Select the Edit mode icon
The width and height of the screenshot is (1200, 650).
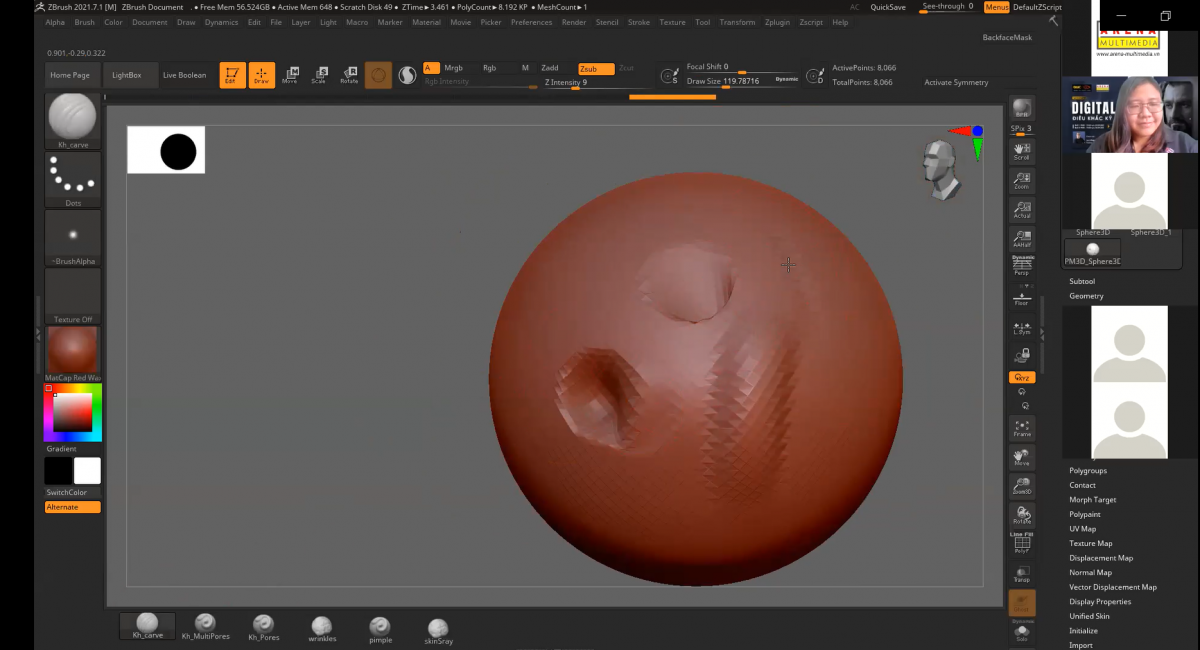pyautogui.click(x=232, y=75)
